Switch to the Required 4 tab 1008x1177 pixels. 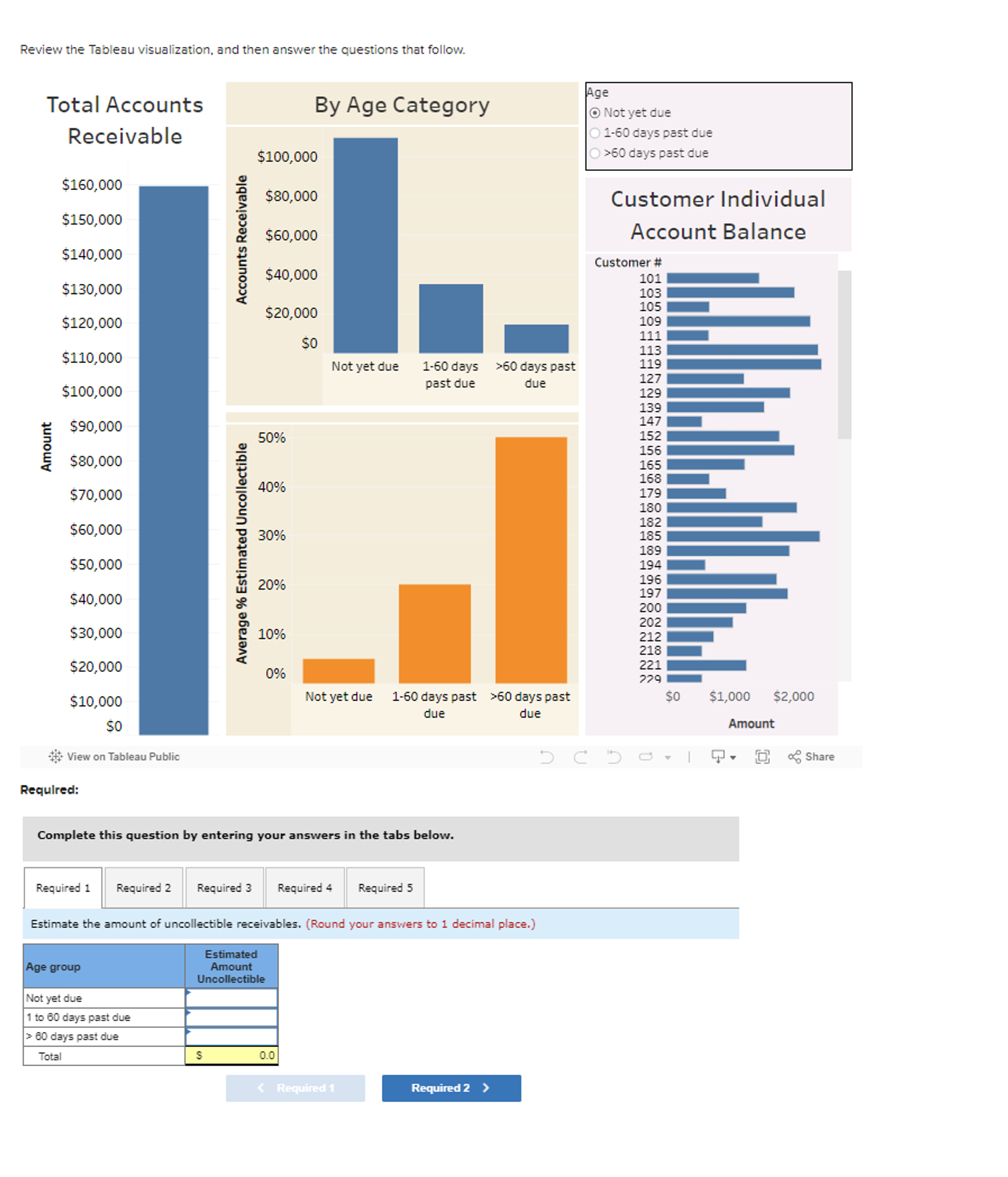pos(305,888)
